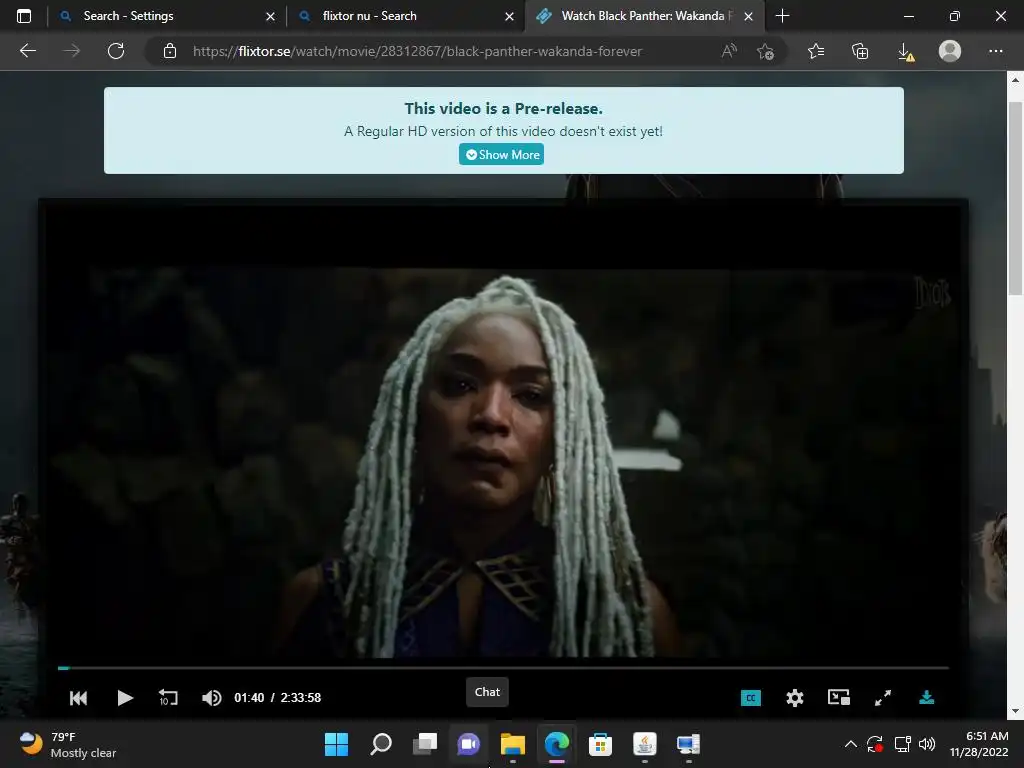
Task: Toggle closed captions CC button
Action: pos(750,698)
